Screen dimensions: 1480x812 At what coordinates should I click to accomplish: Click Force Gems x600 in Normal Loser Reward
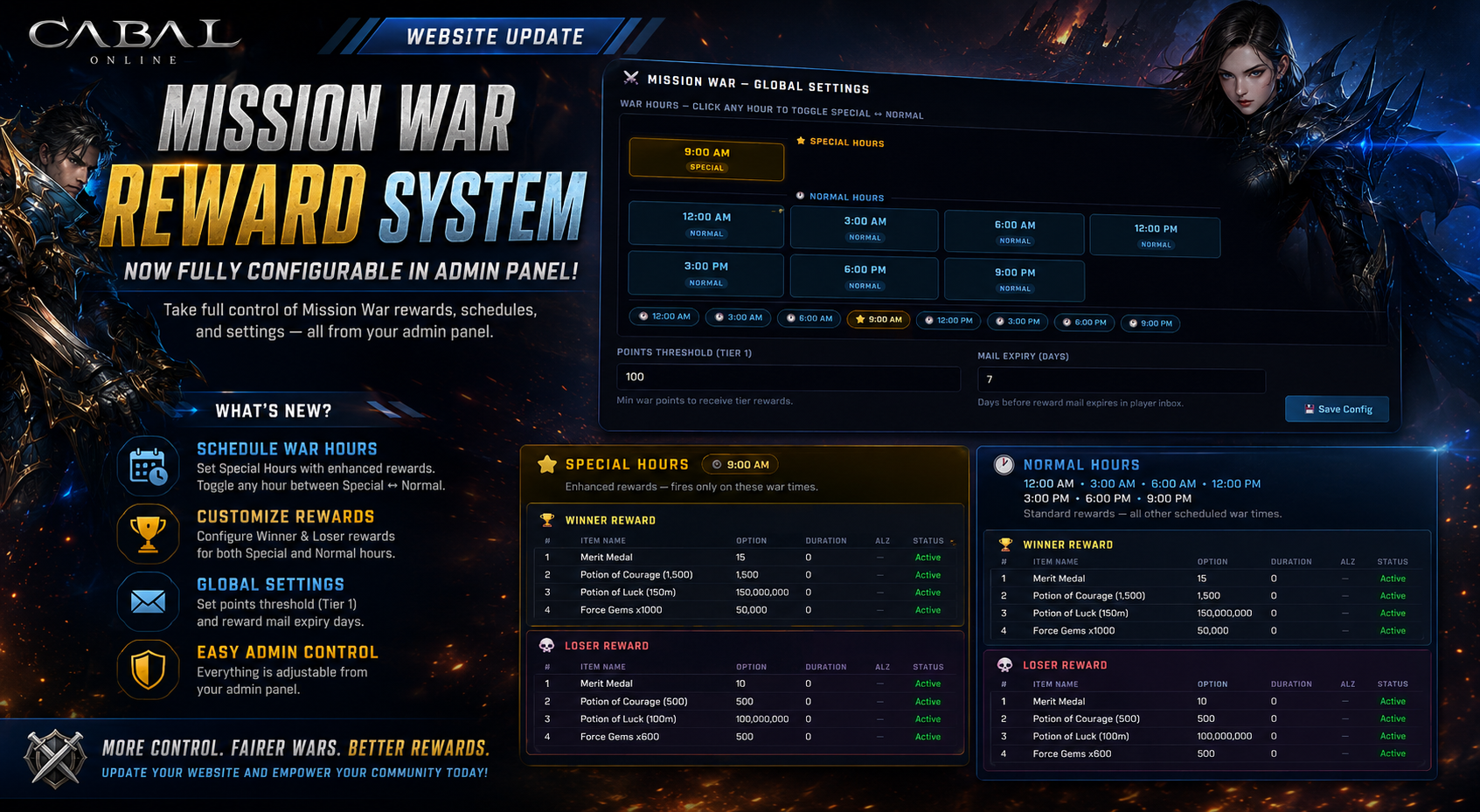[1073, 753]
